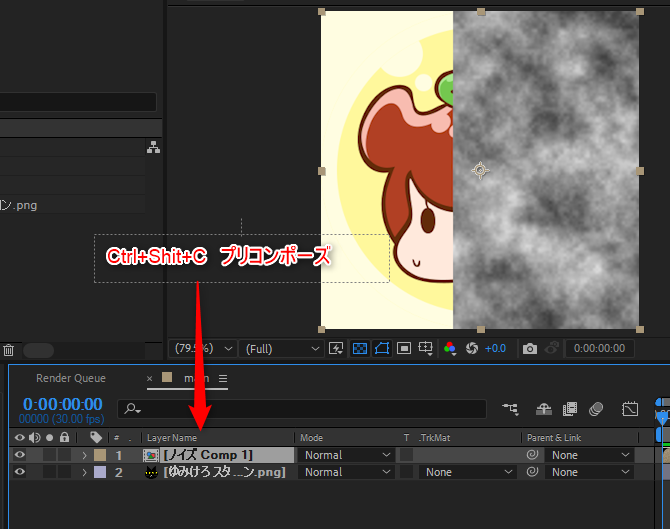The height and width of the screenshot is (529, 670).
Task: Expand layer 1 ノイズ Comp 1 properties
Action: [85, 455]
